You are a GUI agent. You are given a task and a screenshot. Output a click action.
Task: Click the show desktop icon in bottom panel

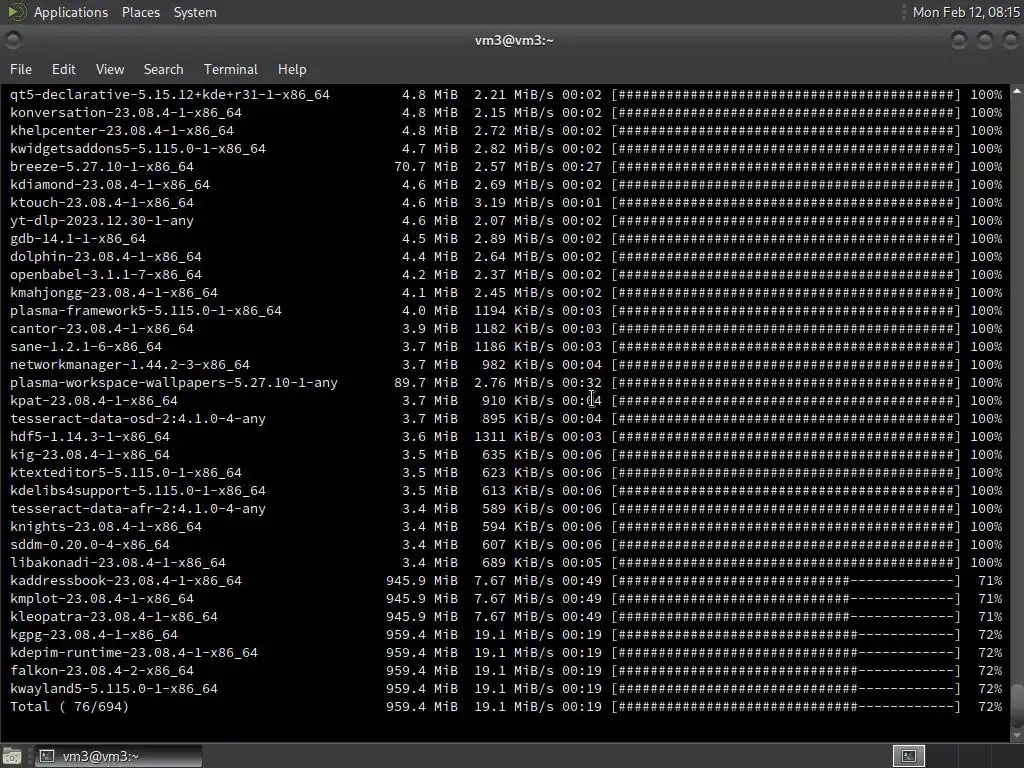(x=12, y=756)
